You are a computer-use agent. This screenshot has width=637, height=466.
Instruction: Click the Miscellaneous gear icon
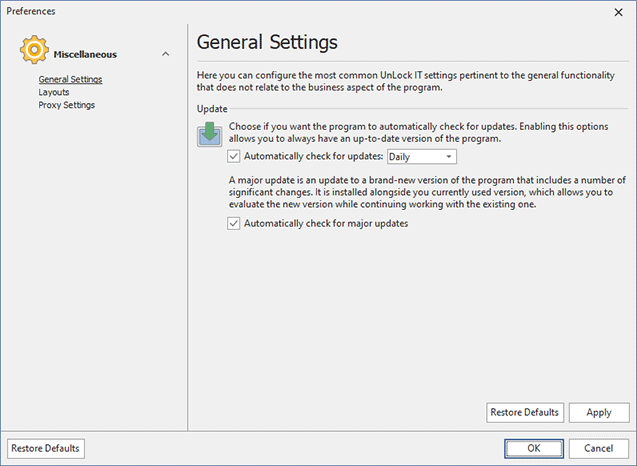pos(35,52)
